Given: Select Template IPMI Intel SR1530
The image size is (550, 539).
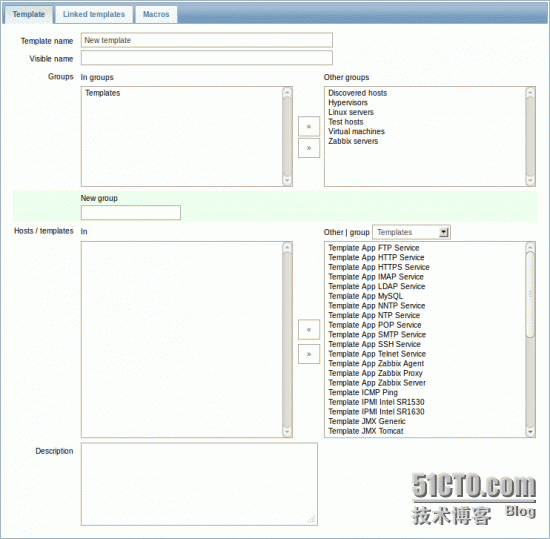Looking at the screenshot, I should click(x=376, y=402).
